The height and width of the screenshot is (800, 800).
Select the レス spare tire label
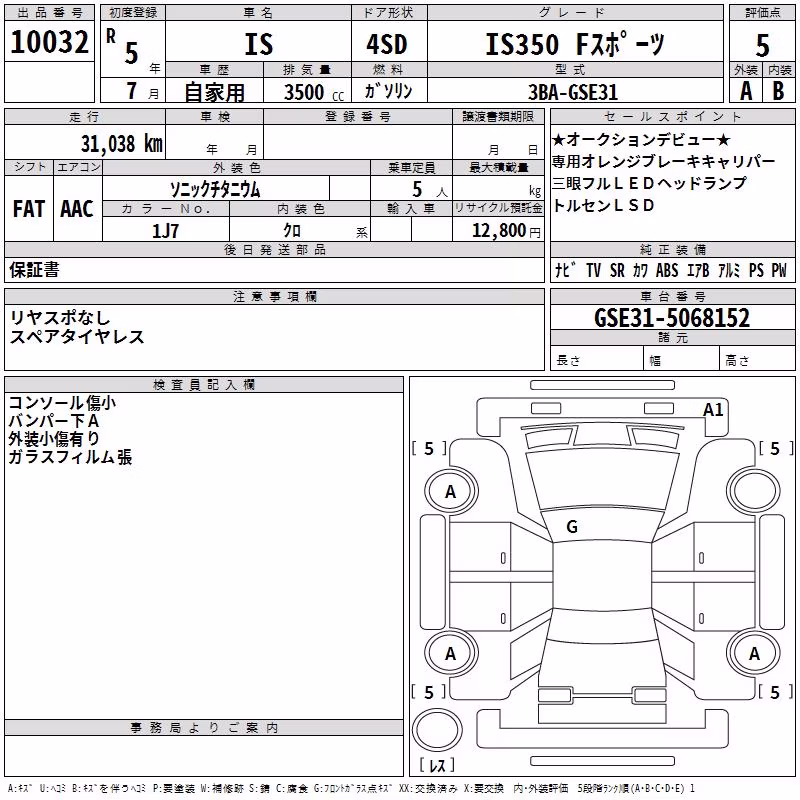click(437, 765)
